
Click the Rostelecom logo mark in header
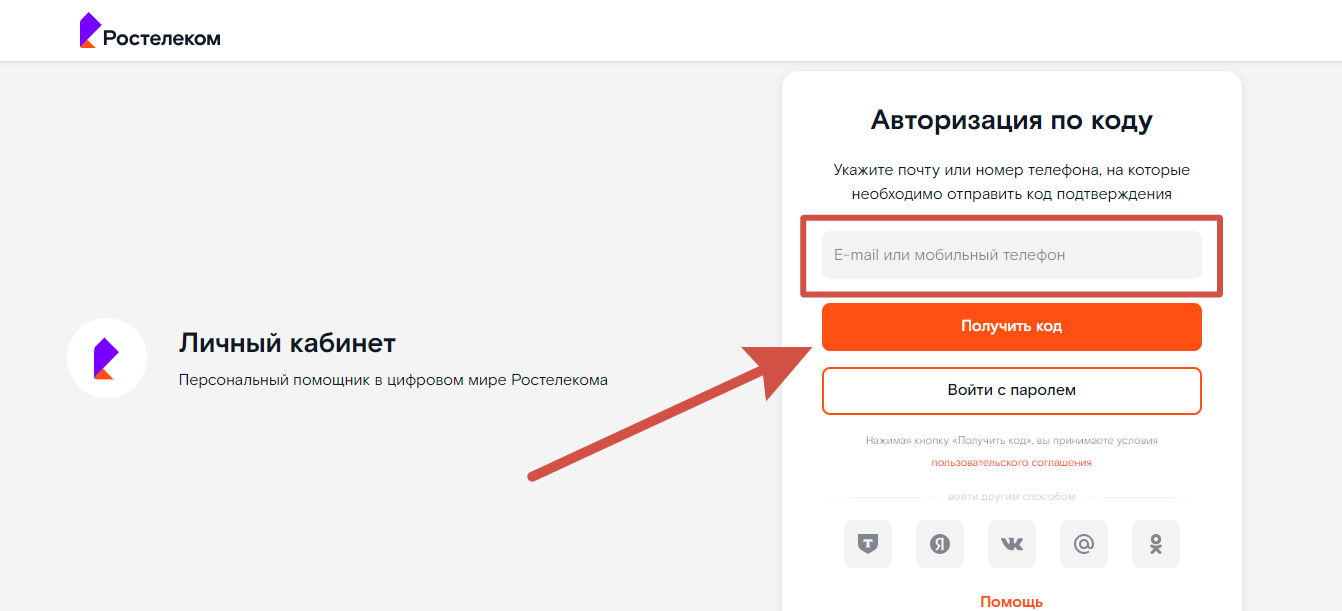click(89, 31)
